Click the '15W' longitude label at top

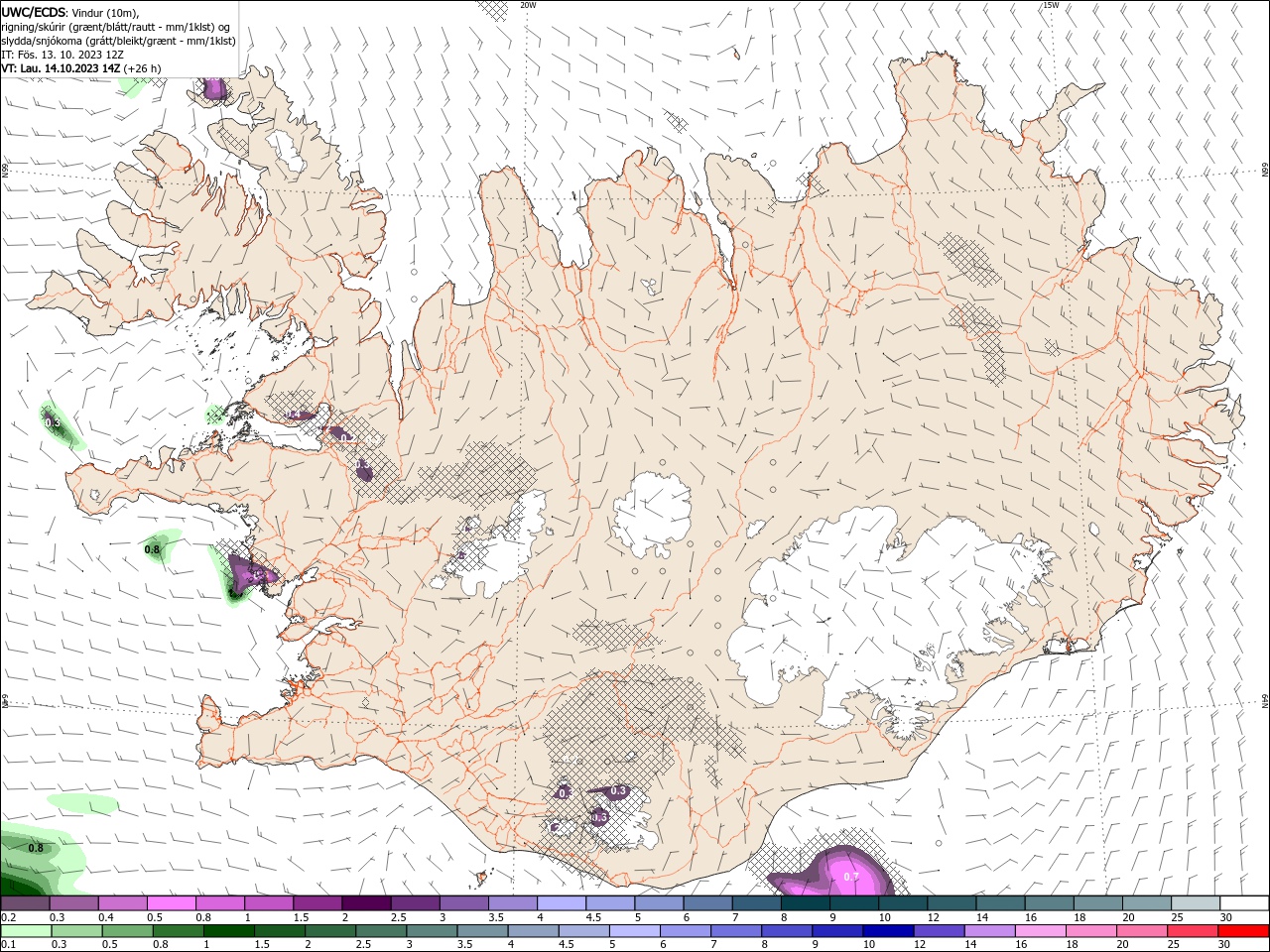tap(1051, 5)
